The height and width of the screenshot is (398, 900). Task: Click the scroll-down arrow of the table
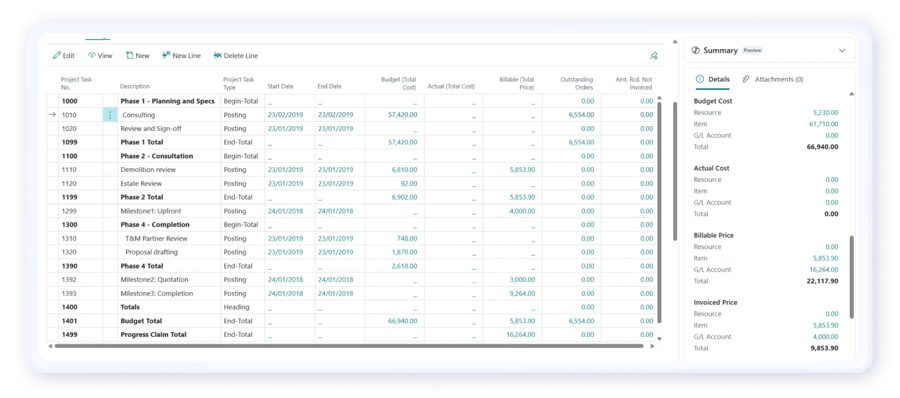click(x=659, y=339)
